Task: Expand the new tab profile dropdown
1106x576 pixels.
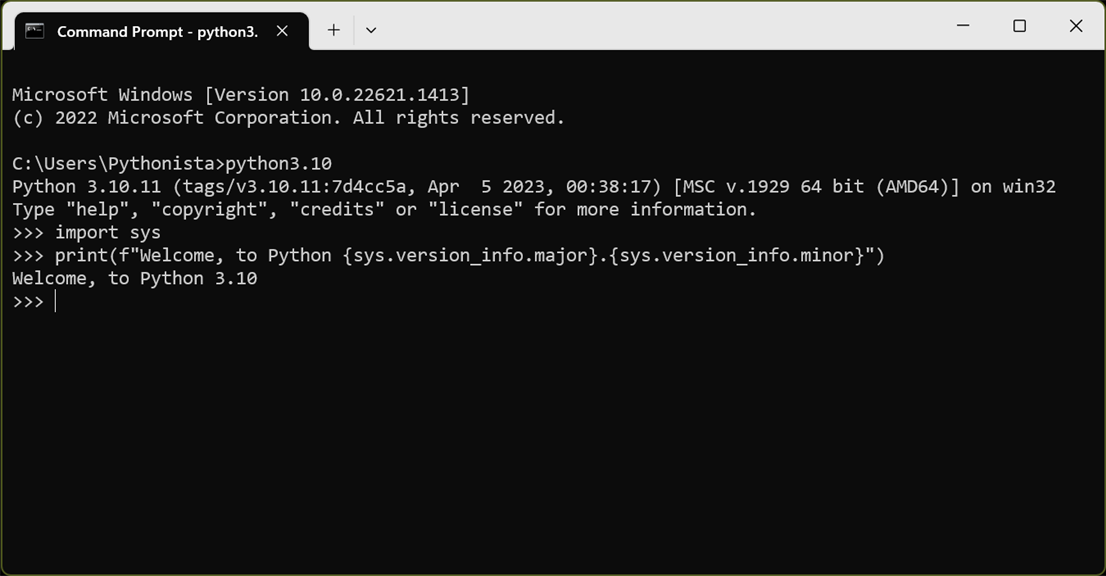Action: coord(371,30)
